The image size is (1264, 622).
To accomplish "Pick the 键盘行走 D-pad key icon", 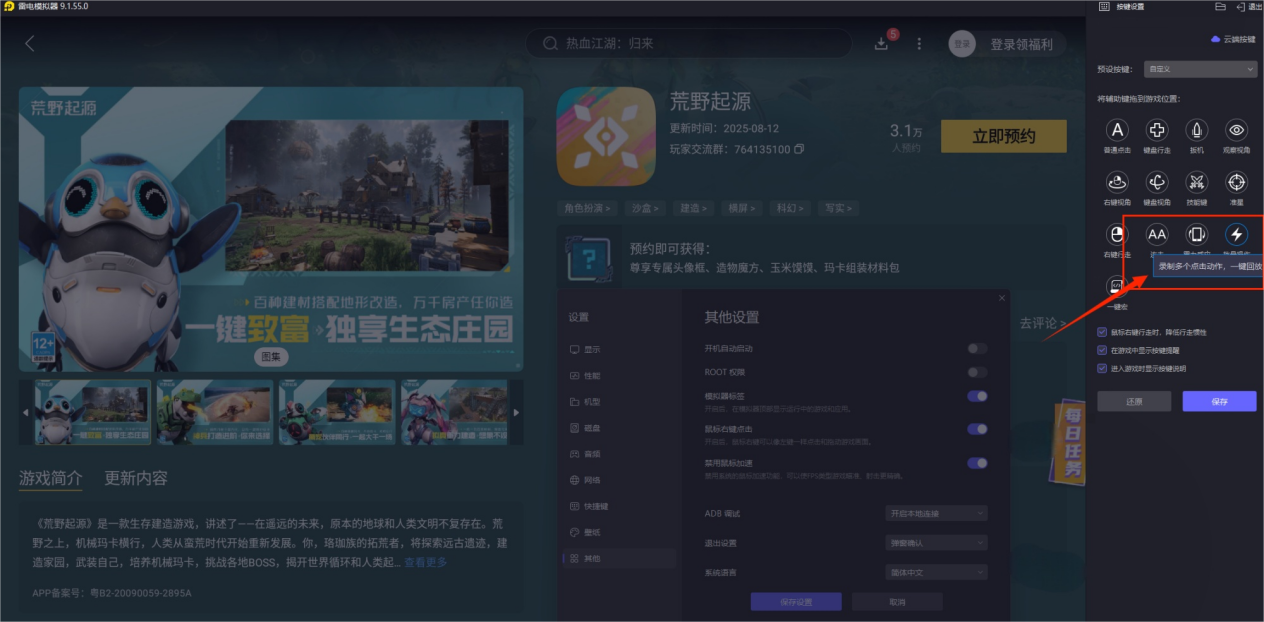I will pos(1157,130).
